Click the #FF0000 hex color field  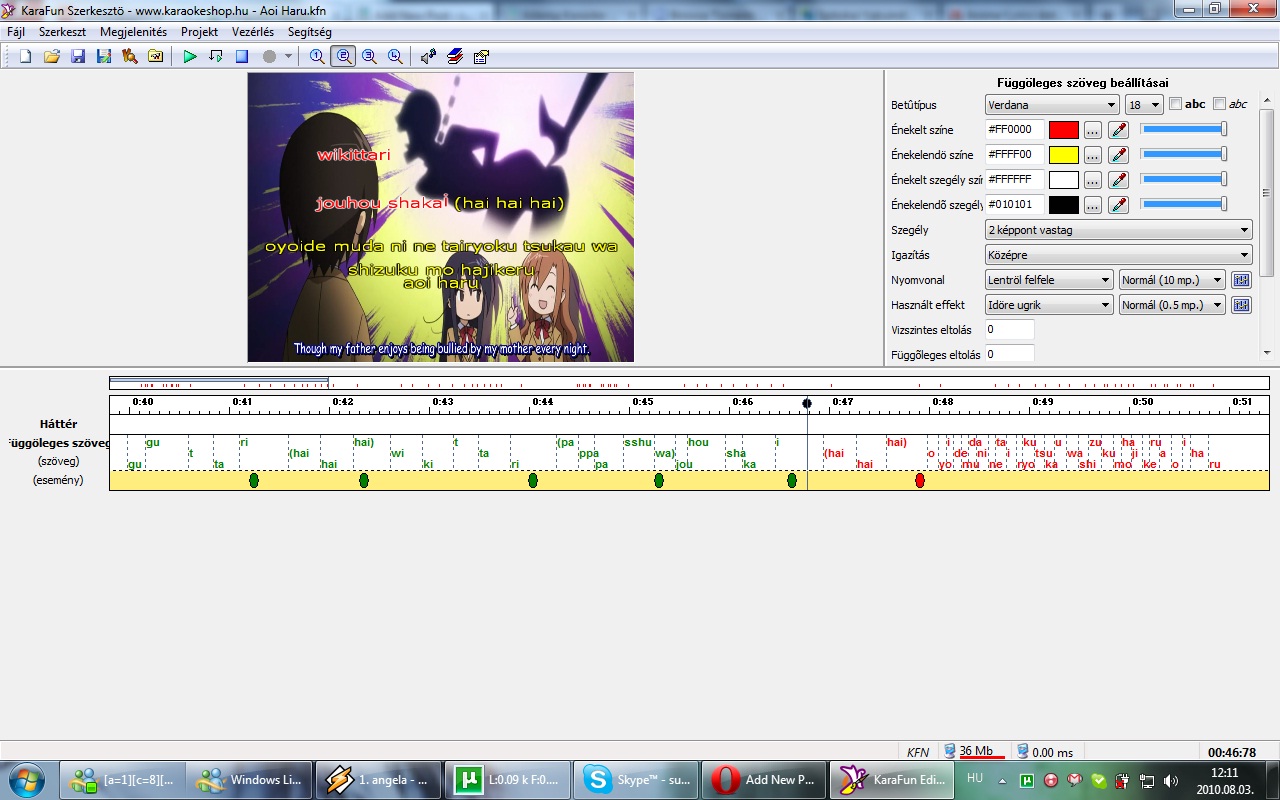[1015, 130]
